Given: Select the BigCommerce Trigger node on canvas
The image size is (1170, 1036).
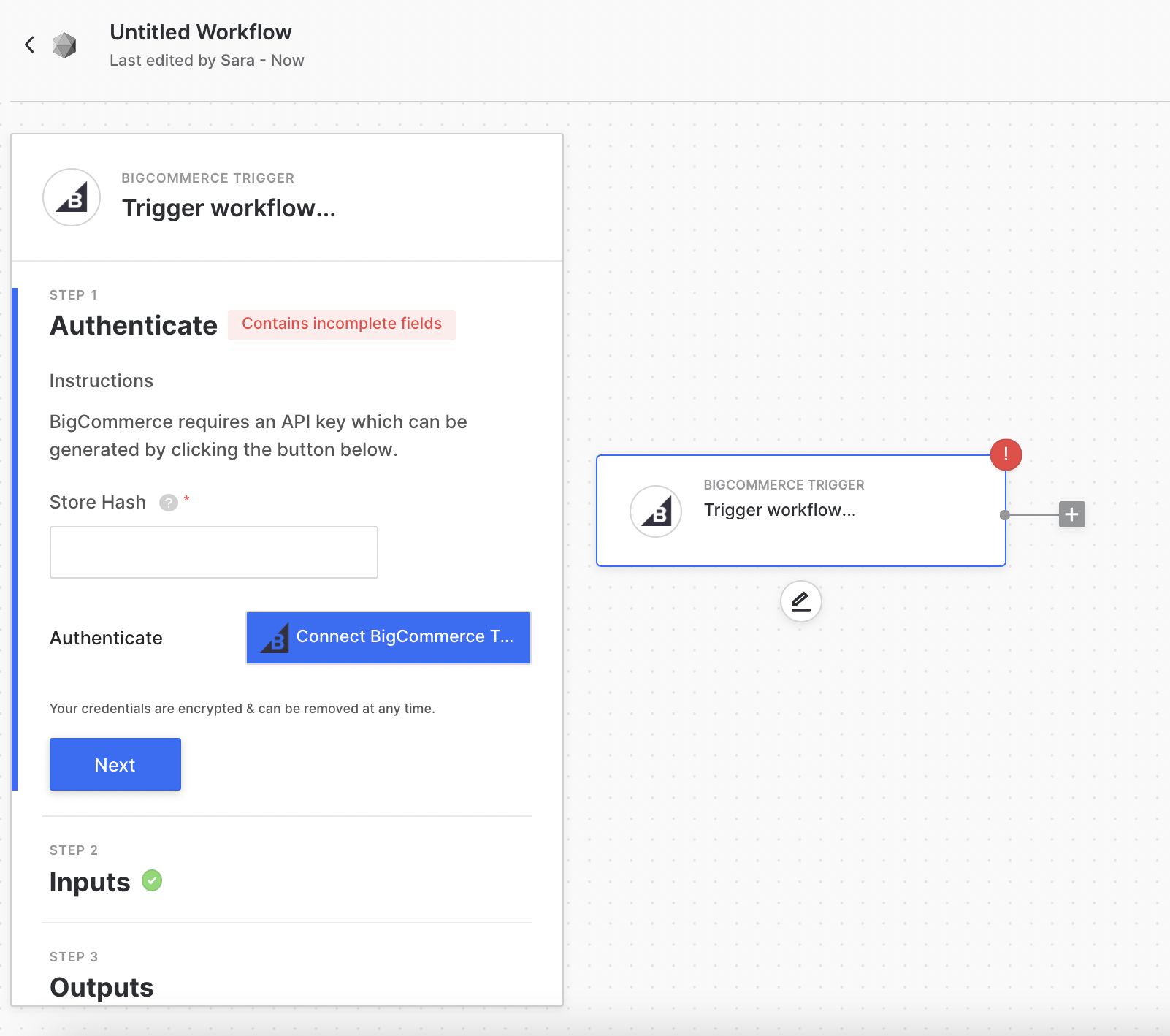Looking at the screenshot, I should coord(801,511).
